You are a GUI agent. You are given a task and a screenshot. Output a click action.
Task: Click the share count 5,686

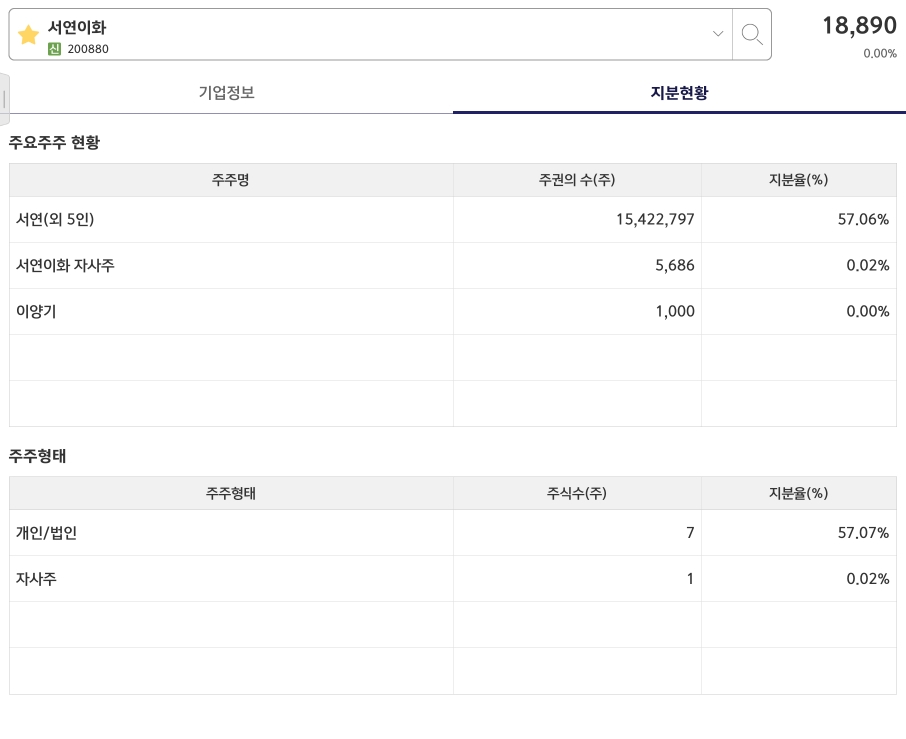click(675, 266)
